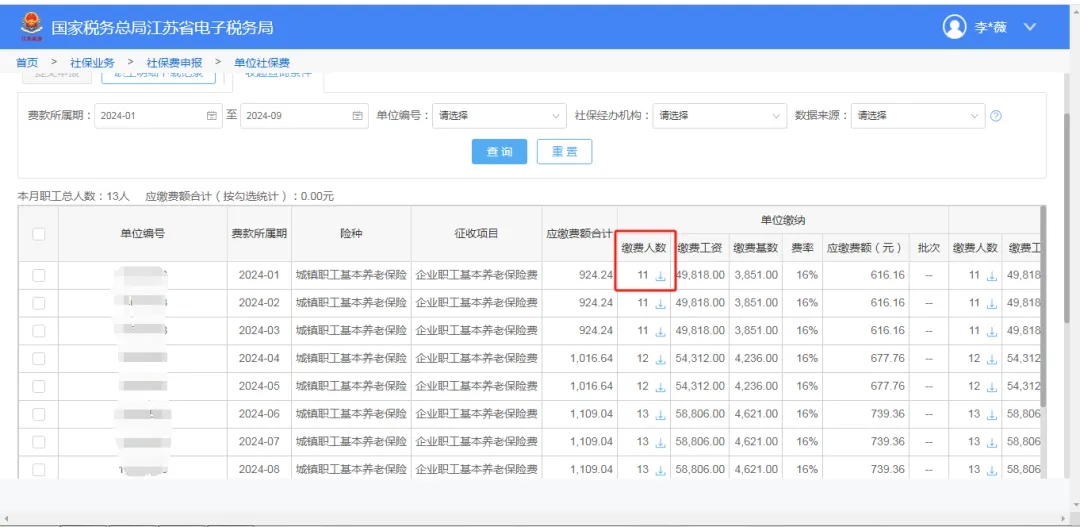This screenshot has height=527, width=1080.
Task: Open the 数据来源 dropdown
Action: click(918, 116)
